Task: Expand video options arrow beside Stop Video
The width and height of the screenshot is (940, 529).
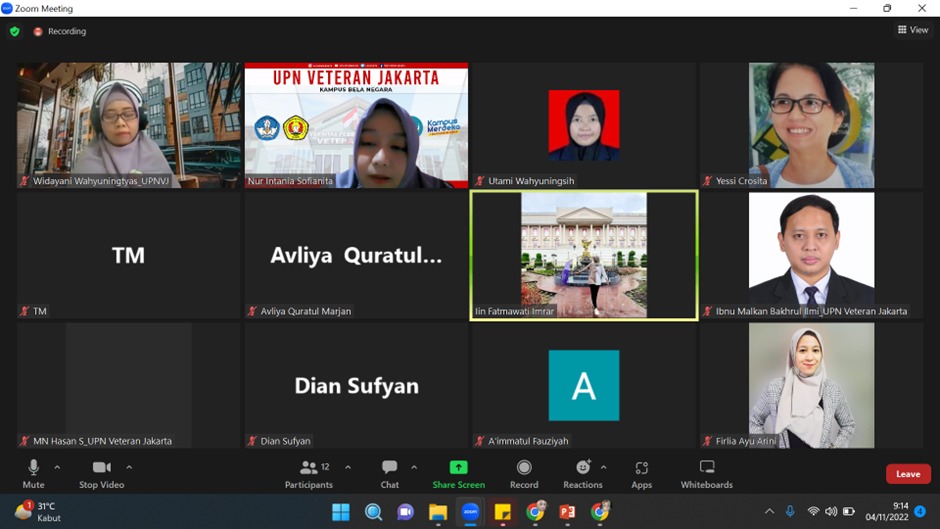Action: pyautogui.click(x=129, y=467)
